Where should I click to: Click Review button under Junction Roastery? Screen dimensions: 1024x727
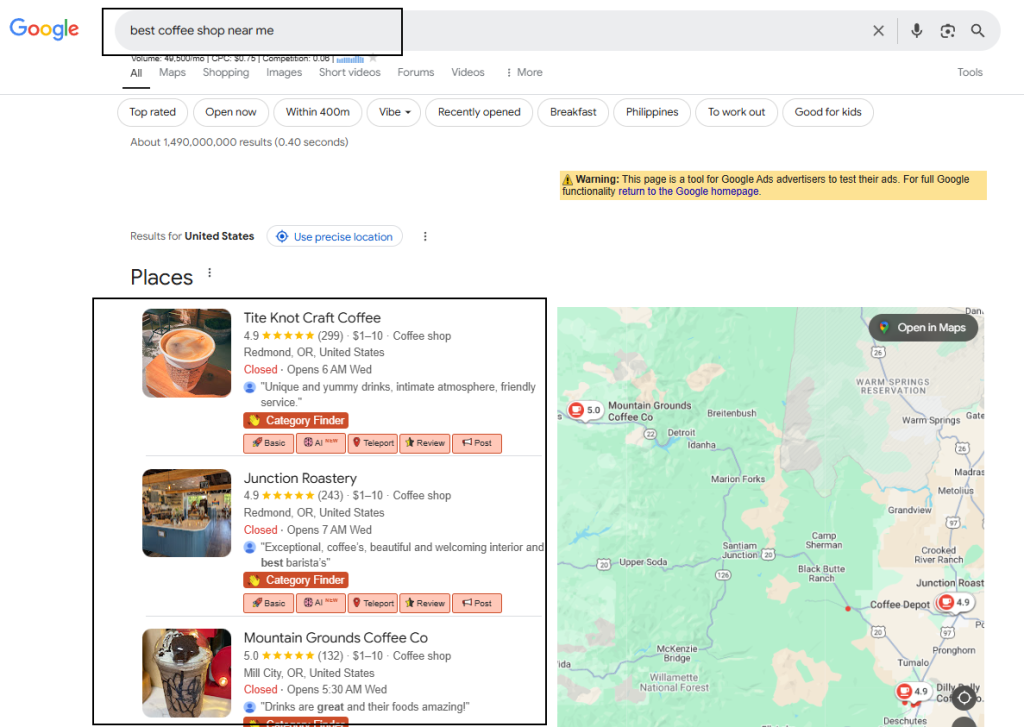click(x=424, y=603)
